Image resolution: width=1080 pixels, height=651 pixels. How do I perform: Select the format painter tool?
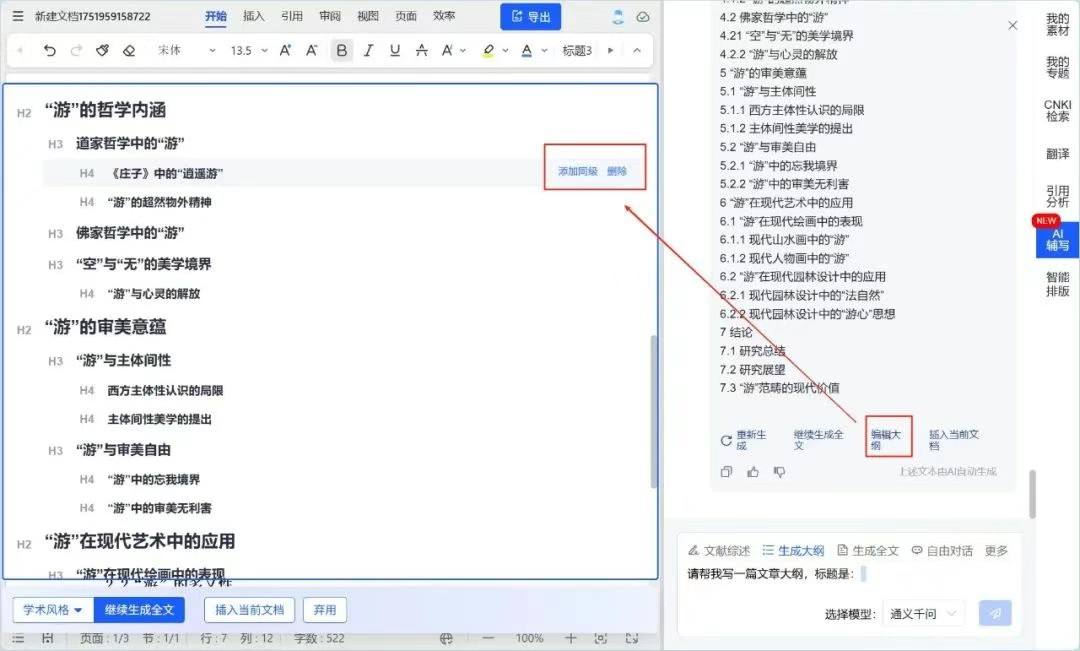pyautogui.click(x=102, y=51)
